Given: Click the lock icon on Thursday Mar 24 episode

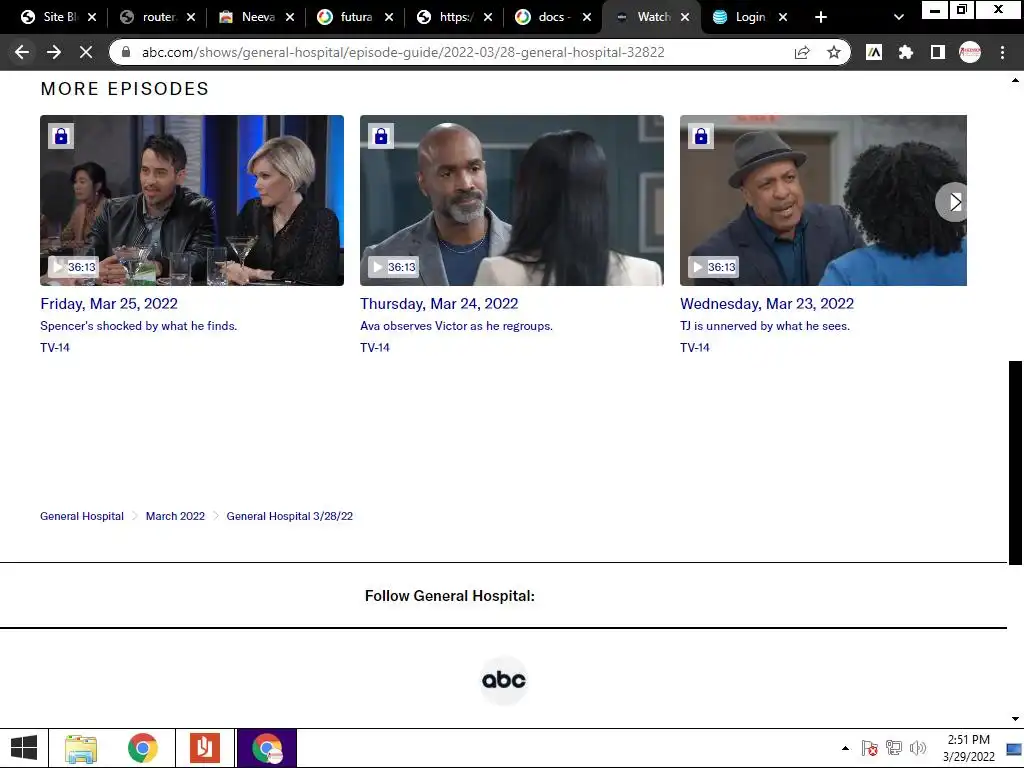Looking at the screenshot, I should coord(381,136).
